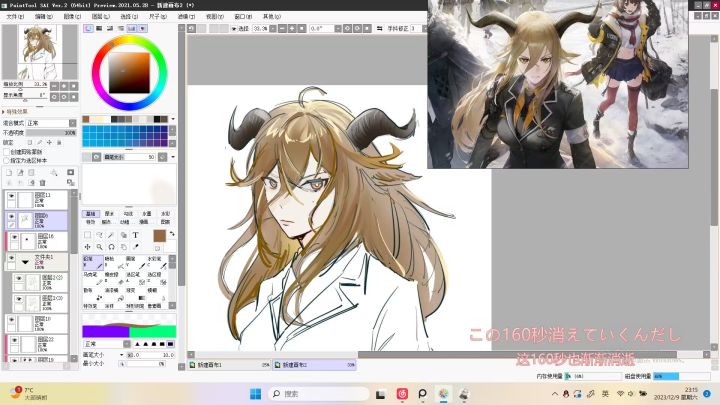
Task: Open the 画笔大小 size list arrow
Action: click(122, 355)
